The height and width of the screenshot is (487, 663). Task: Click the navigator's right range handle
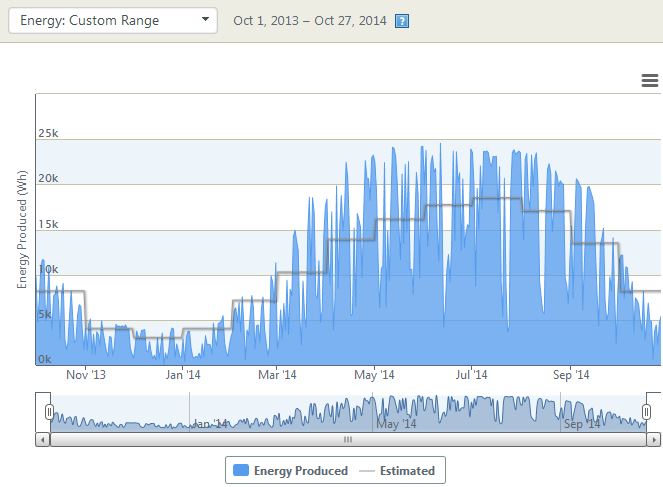[647, 412]
